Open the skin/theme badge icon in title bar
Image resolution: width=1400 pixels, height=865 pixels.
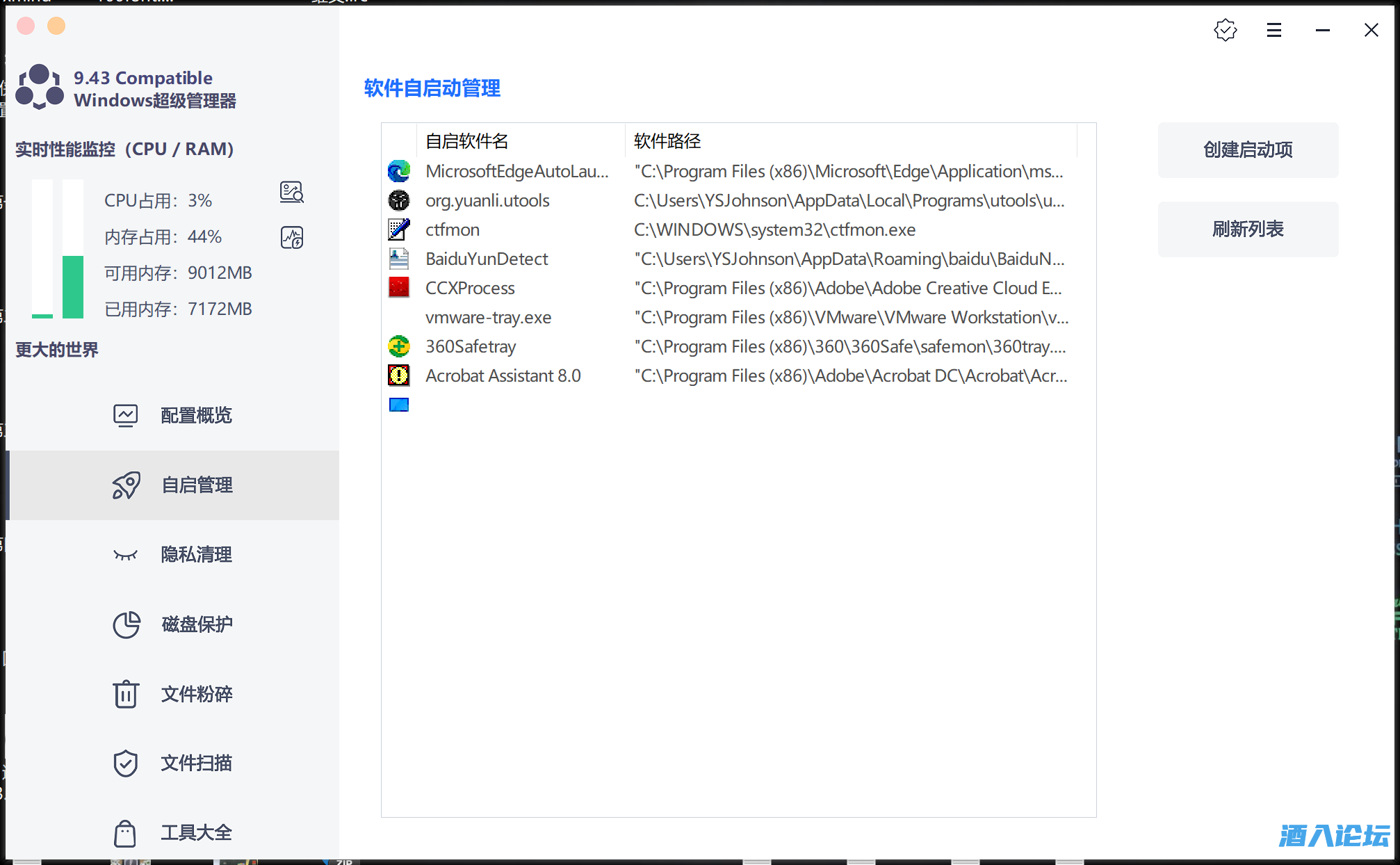[x=1225, y=30]
